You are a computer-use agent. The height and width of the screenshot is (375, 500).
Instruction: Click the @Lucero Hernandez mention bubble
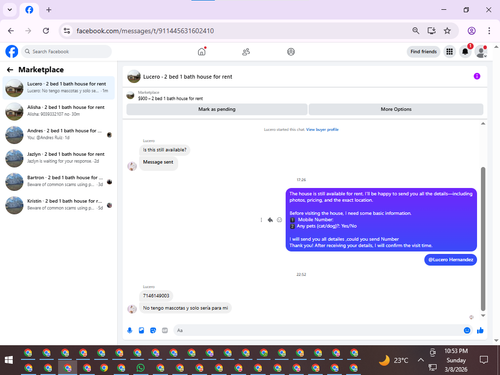450,260
